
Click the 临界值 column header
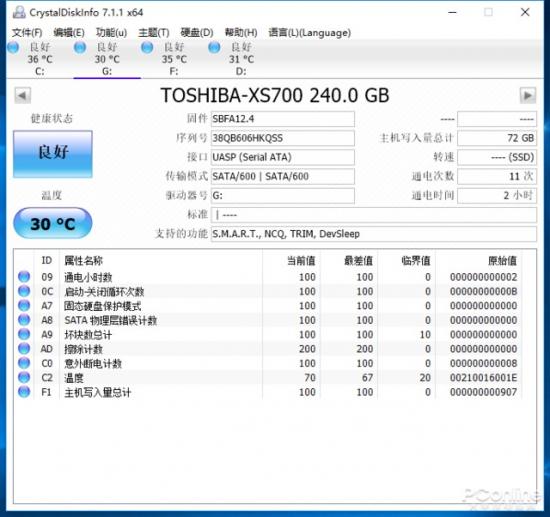click(x=416, y=261)
